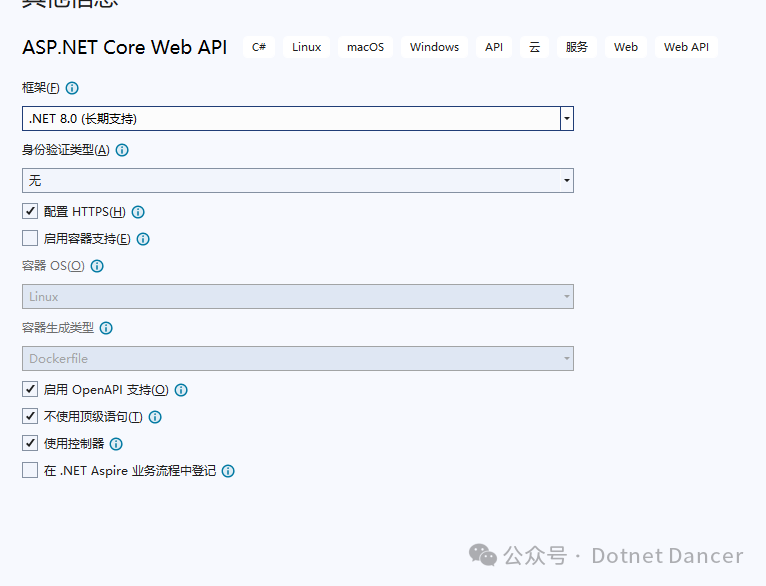Uncheck the 配置 HTTPS(H) checkbox
Image resolution: width=766 pixels, height=586 pixels.
coord(30,211)
